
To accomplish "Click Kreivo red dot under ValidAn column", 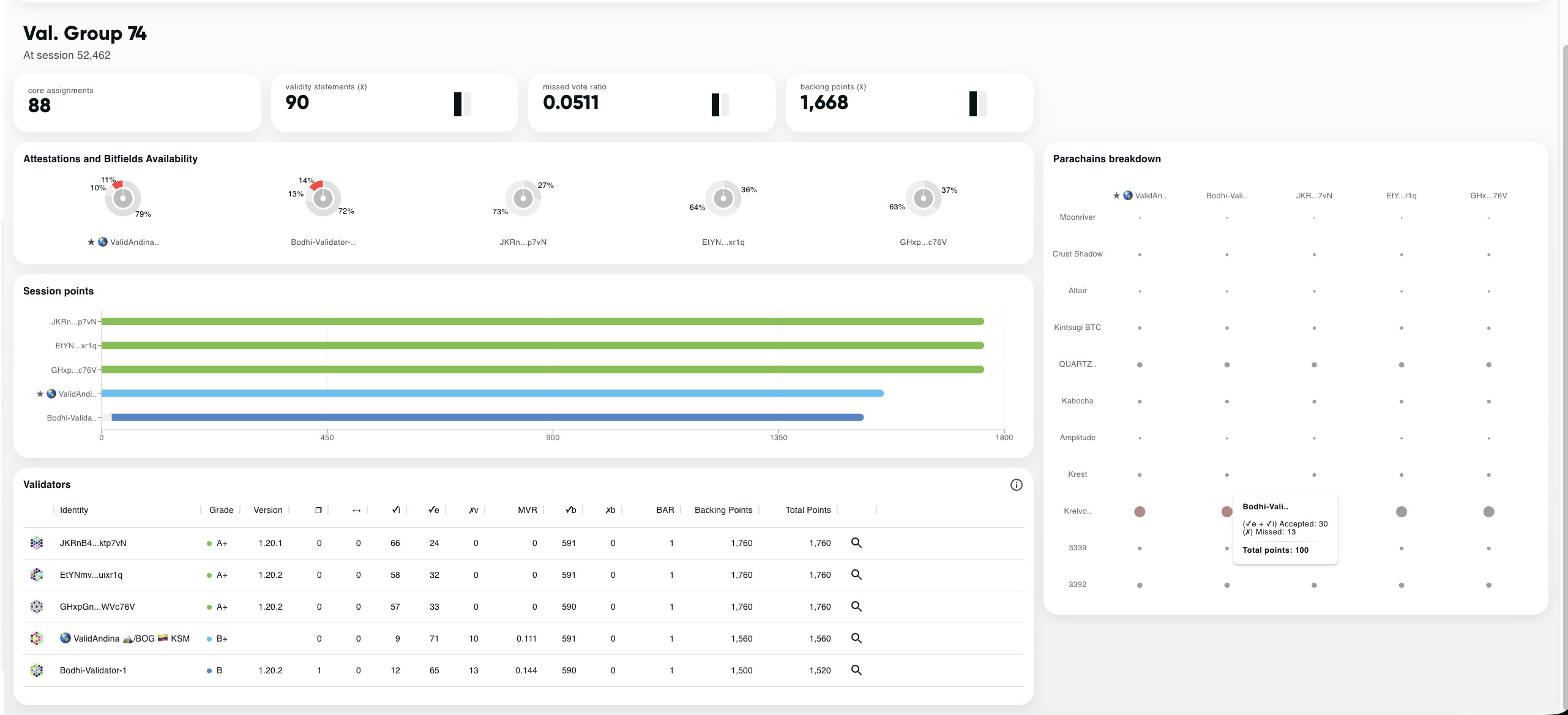I will coord(1139,512).
